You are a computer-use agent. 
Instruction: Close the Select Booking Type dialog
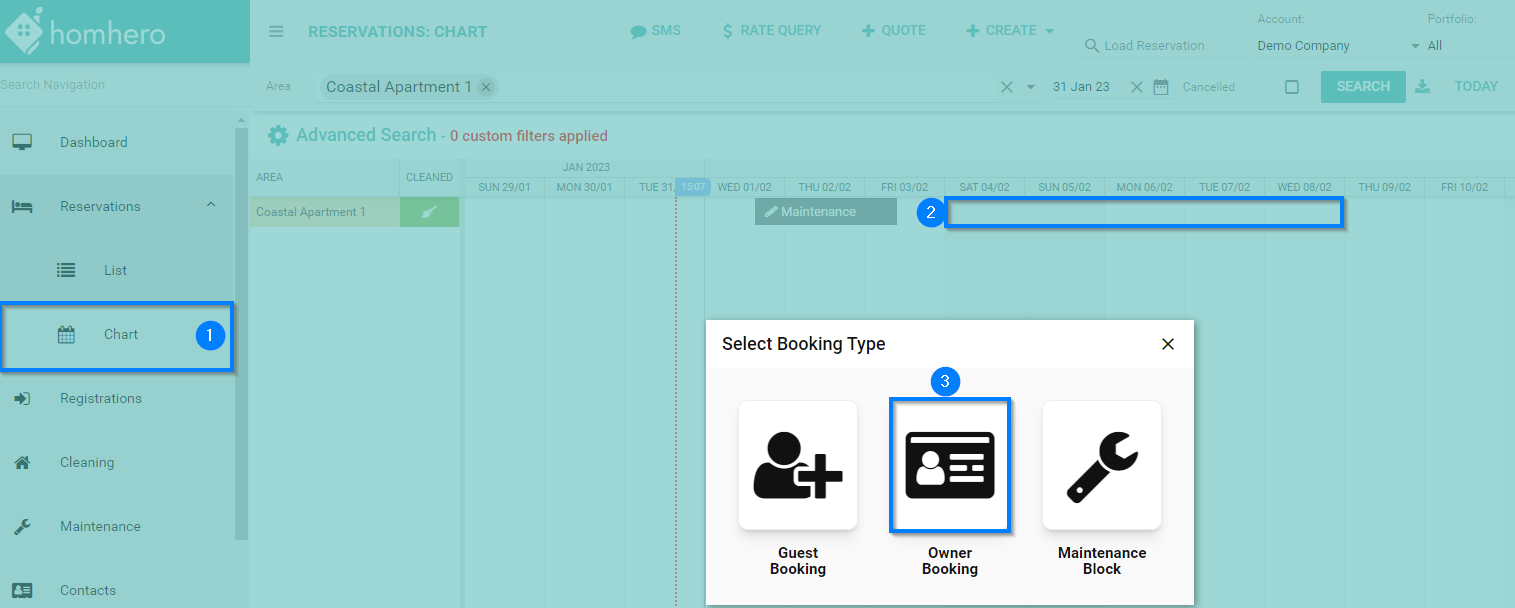click(1167, 344)
